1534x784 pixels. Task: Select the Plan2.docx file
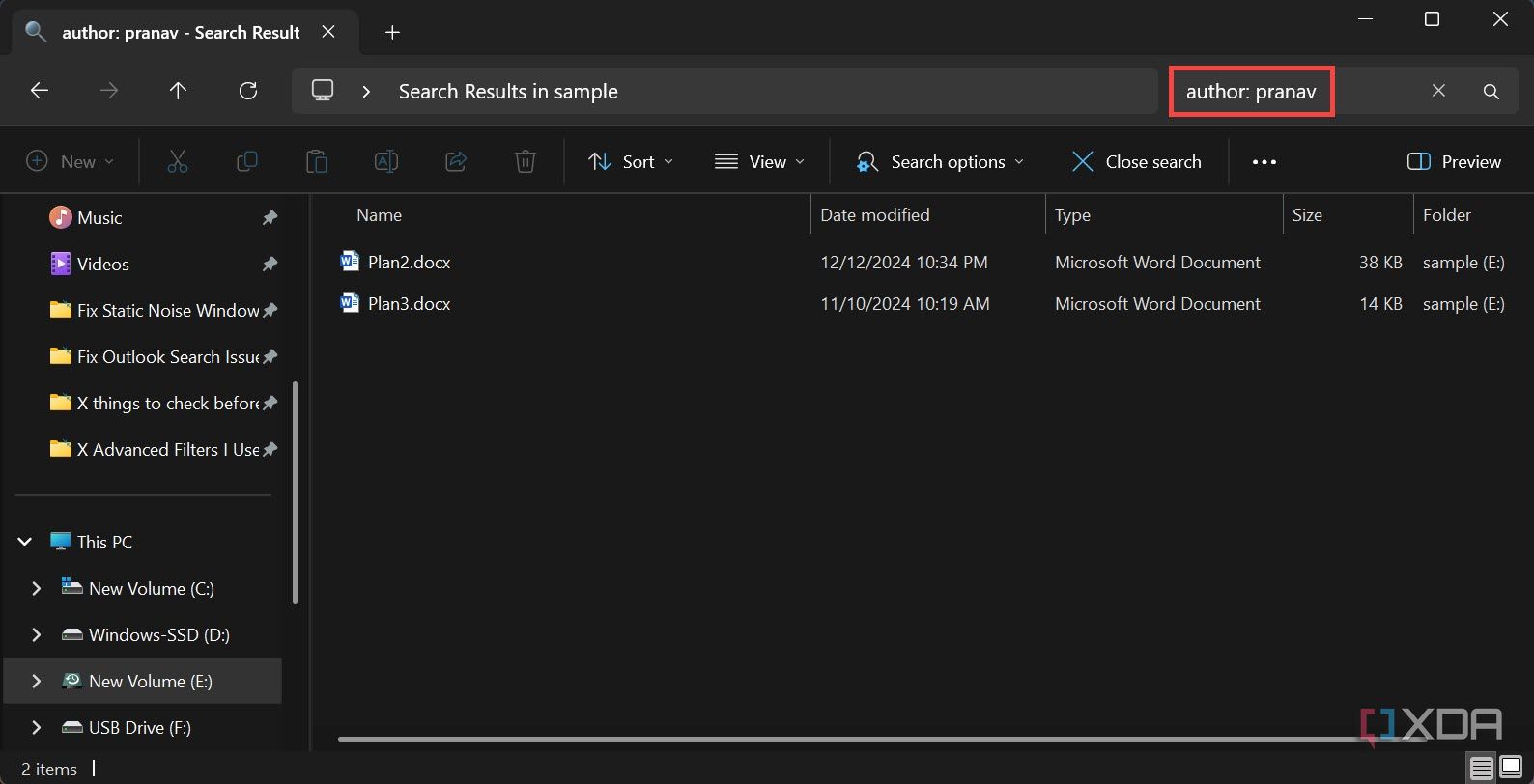409,263
